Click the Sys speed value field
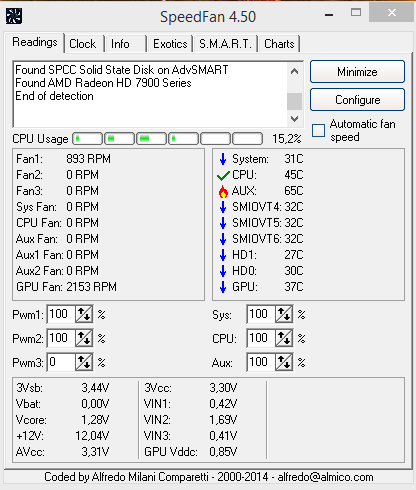Image resolution: width=416 pixels, height=490 pixels. [x=261, y=314]
